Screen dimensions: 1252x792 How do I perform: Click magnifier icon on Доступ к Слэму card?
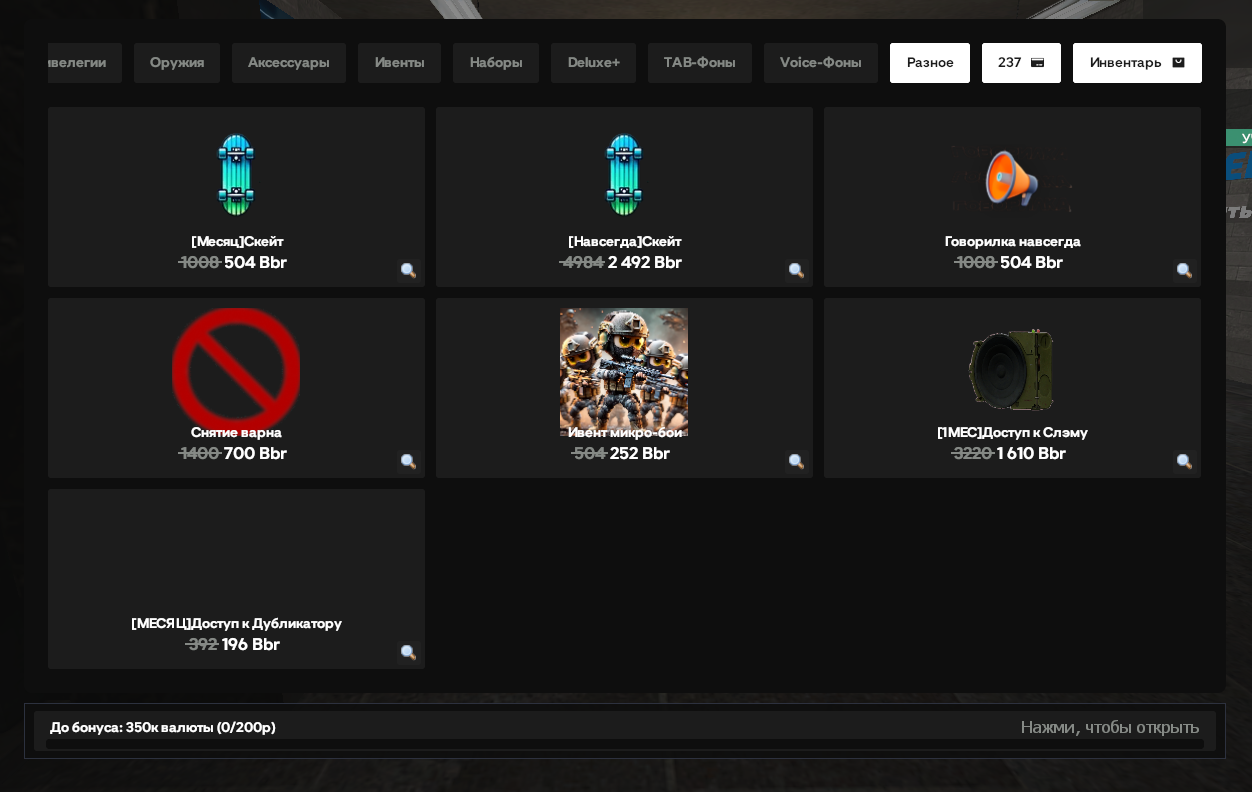[1184, 461]
